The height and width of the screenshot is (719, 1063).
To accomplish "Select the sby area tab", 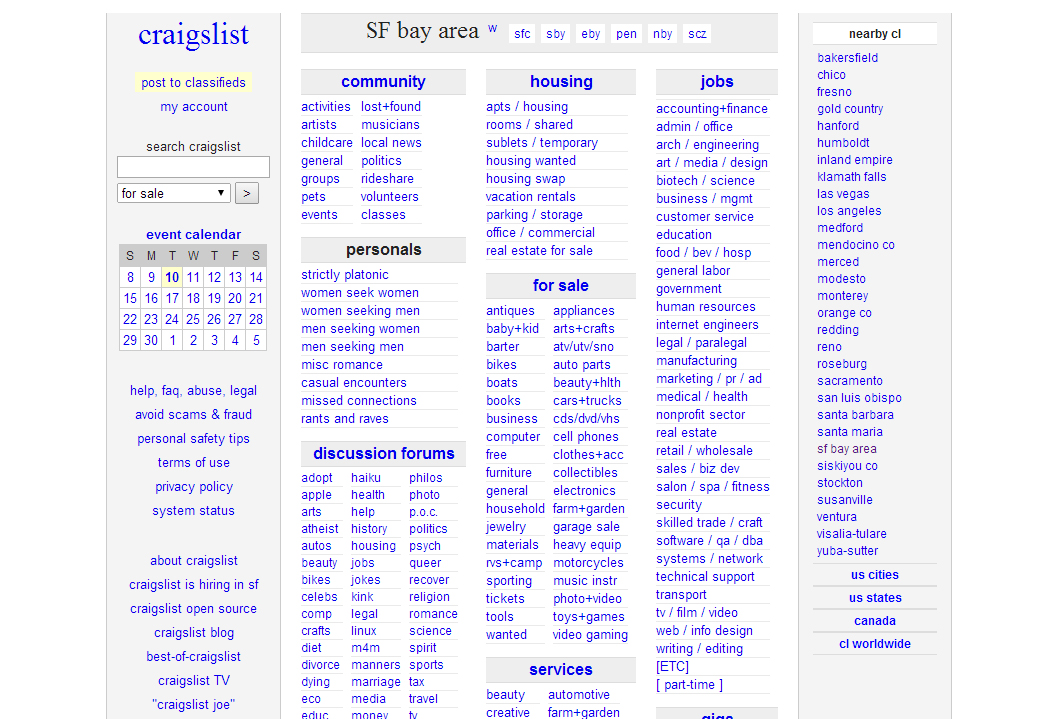I will click(x=556, y=34).
